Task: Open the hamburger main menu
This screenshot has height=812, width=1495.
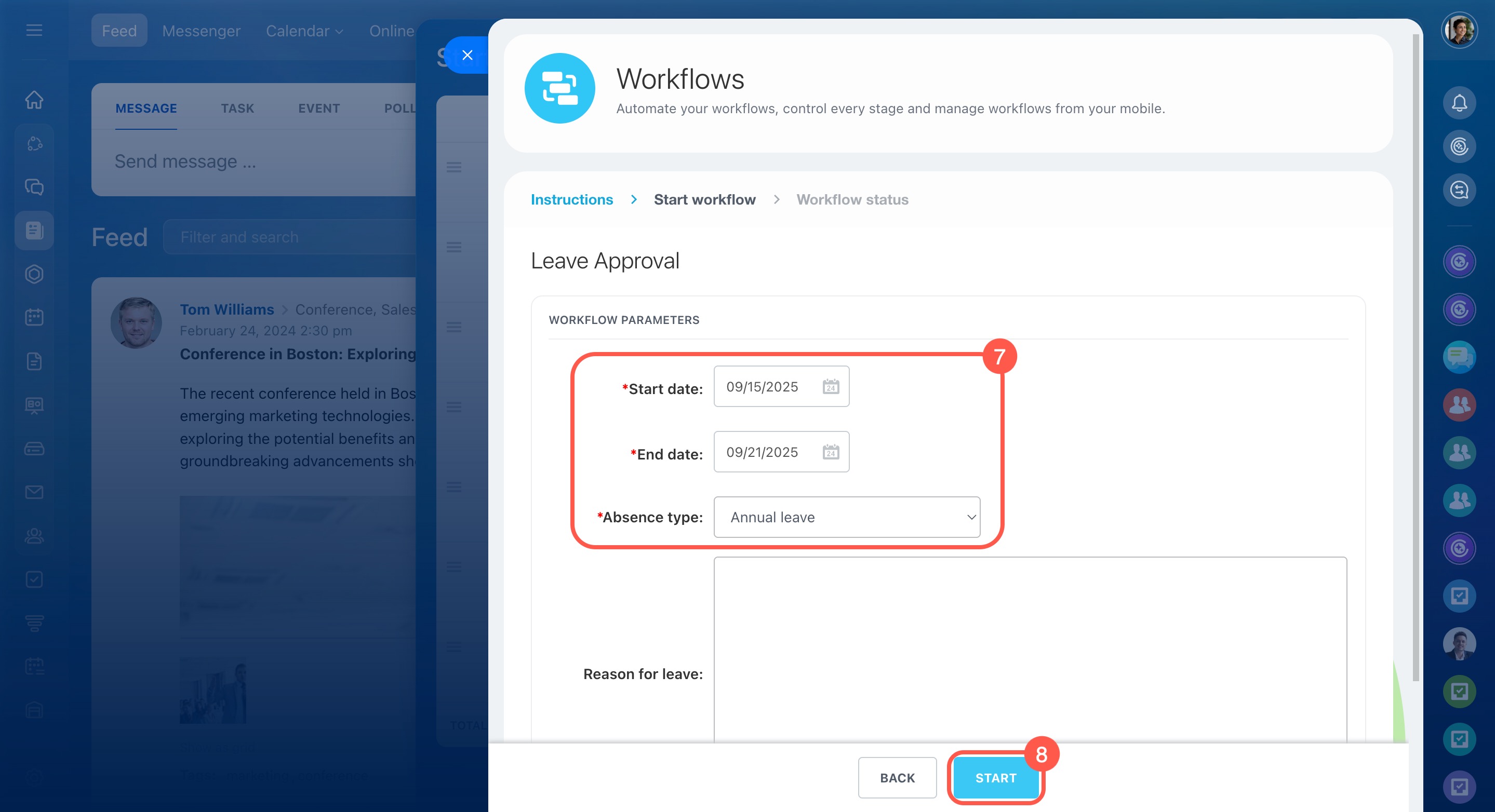Action: [34, 30]
